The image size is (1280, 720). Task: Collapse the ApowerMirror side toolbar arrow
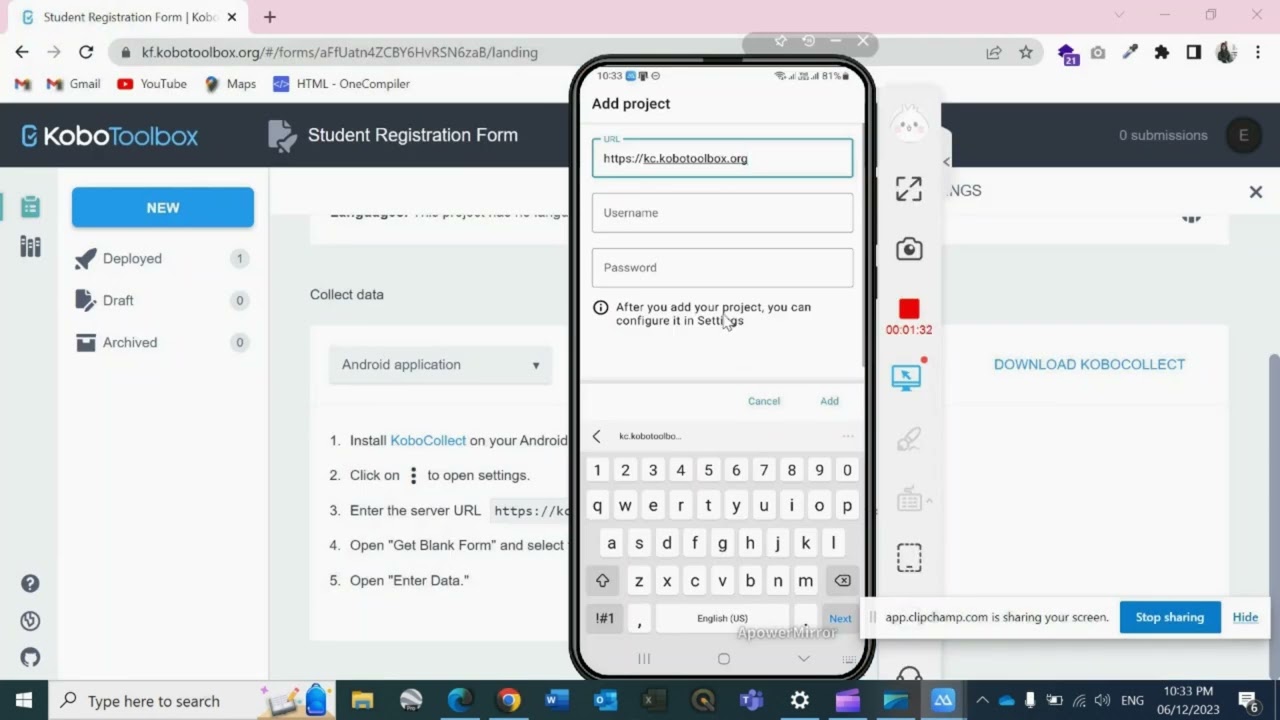tap(946, 161)
